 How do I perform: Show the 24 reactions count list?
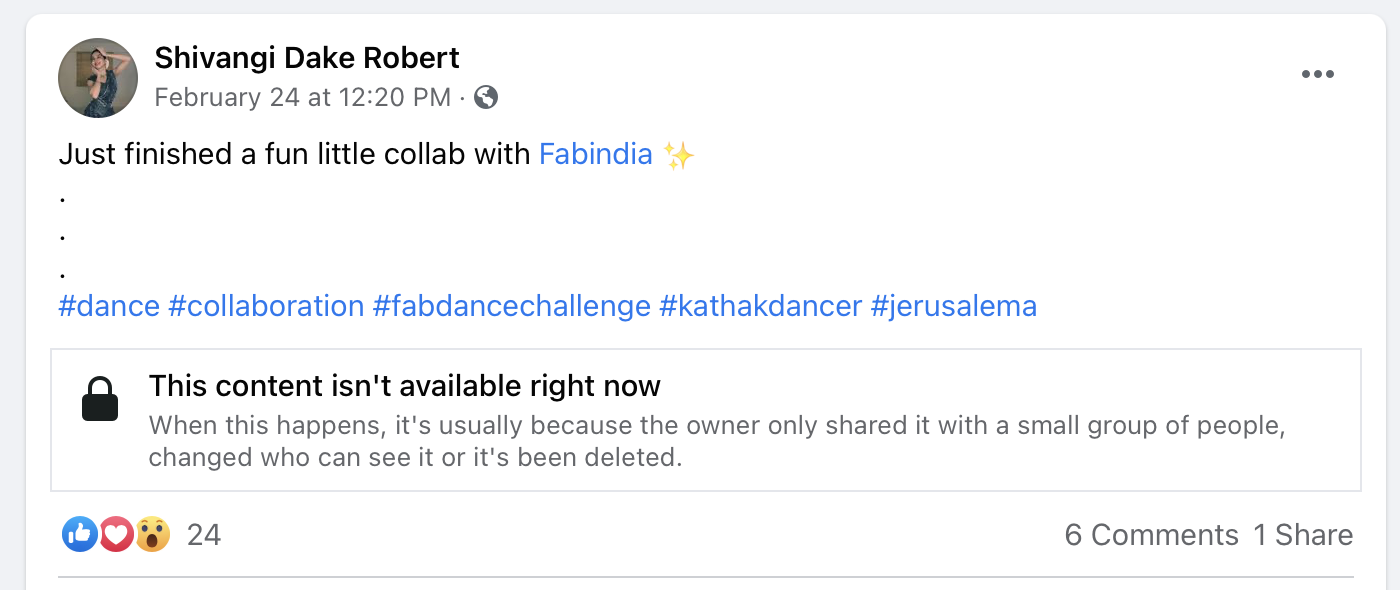(204, 535)
